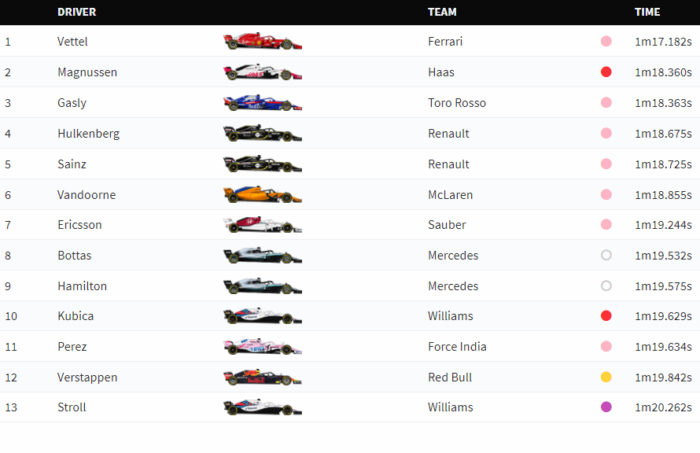Screen dimensions: 700x453
Task: Click the Mercedes team name in Hamilton's row
Action: (453, 286)
